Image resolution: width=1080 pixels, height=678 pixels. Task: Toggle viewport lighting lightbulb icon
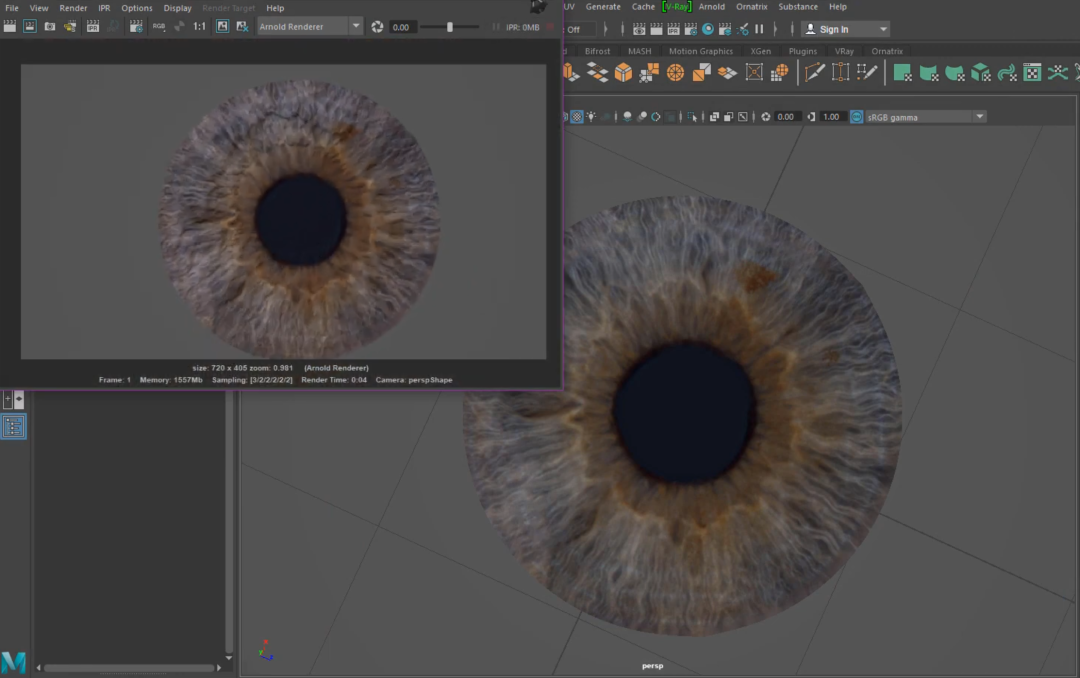(x=592, y=117)
